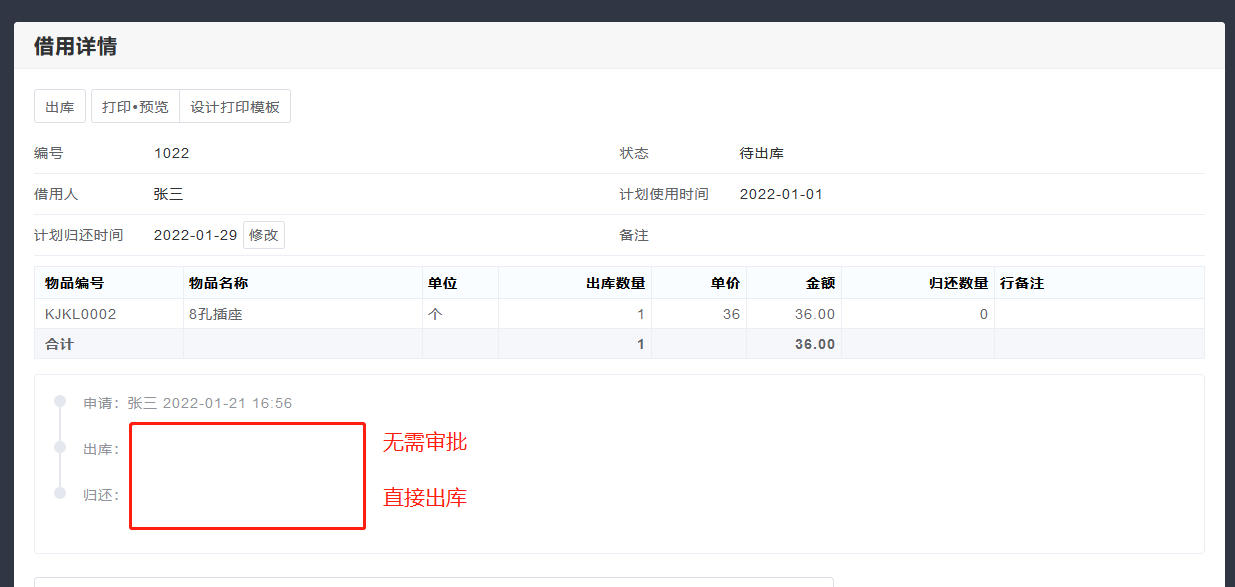The image size is (1235, 587).
Task: Click the 出库 button at top
Action: (x=60, y=107)
